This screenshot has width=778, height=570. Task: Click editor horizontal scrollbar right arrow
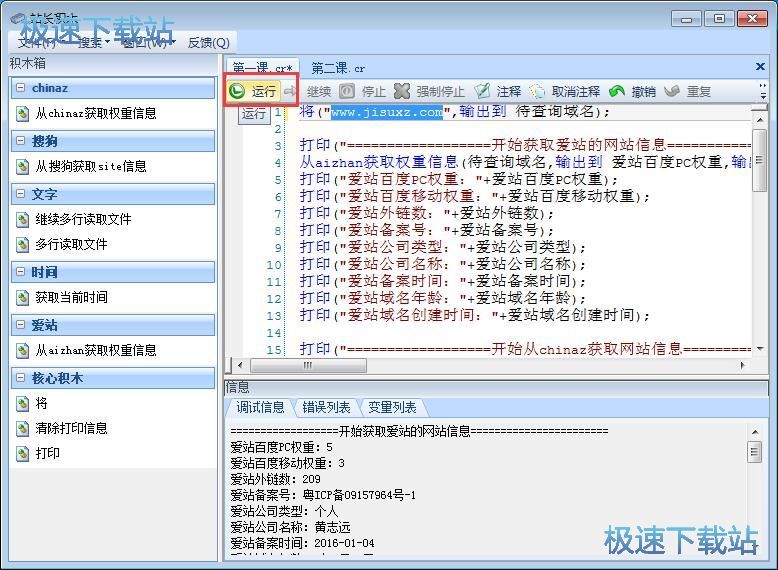coord(742,366)
